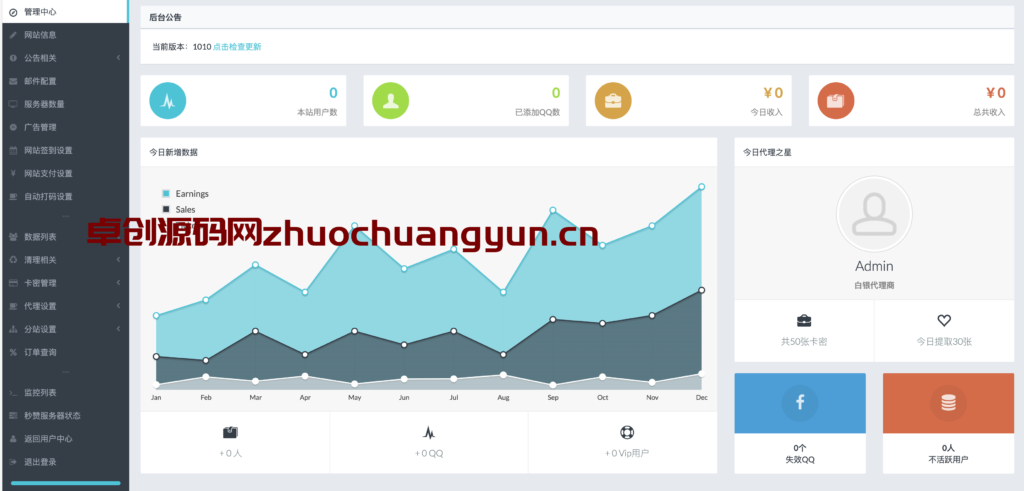Click the orange wallet icon for 总共收入
This screenshot has width=1024, height=491.
pos(836,101)
